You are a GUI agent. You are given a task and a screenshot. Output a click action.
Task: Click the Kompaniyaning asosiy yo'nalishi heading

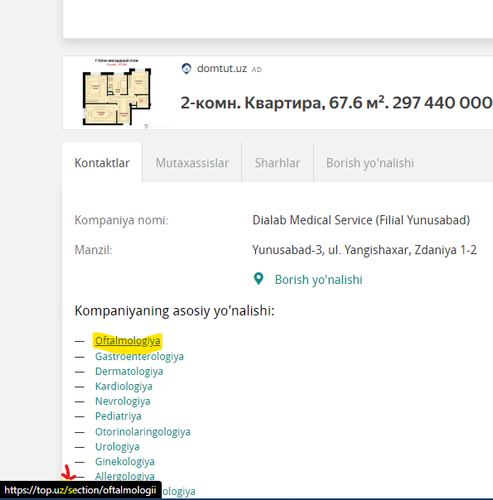point(174,311)
